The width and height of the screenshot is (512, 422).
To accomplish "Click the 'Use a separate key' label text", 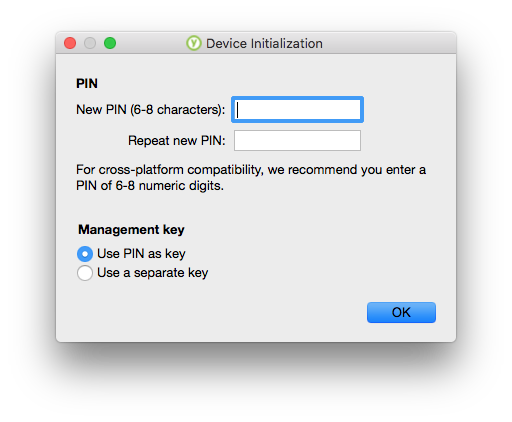I will (x=153, y=273).
